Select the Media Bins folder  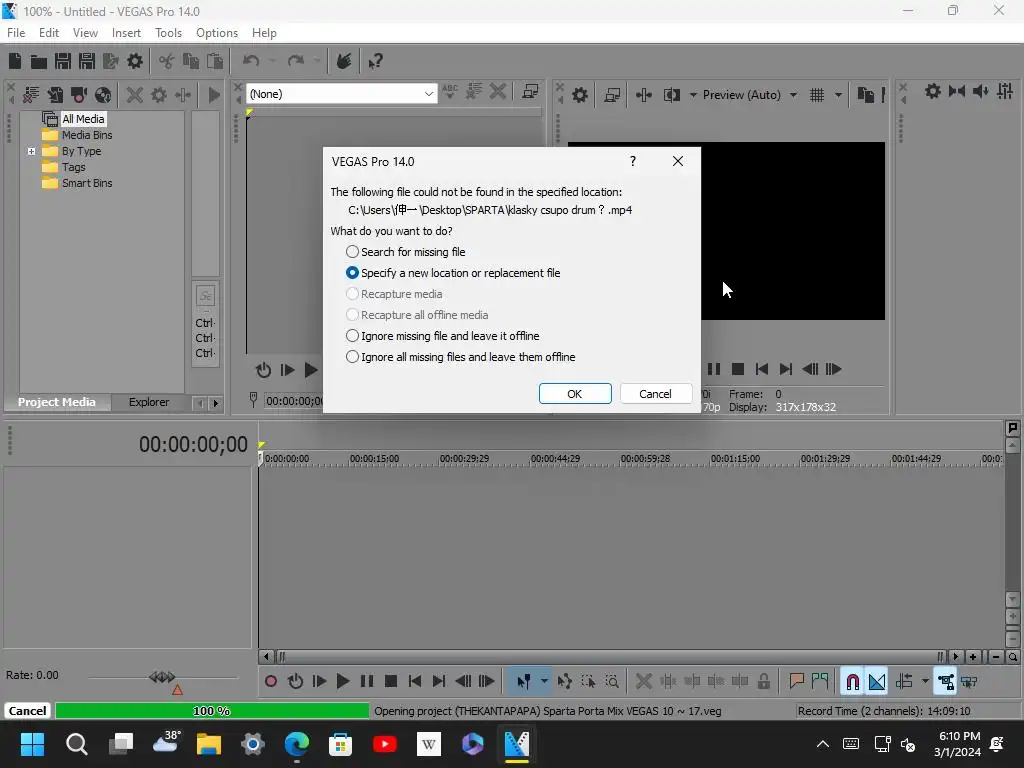click(87, 135)
